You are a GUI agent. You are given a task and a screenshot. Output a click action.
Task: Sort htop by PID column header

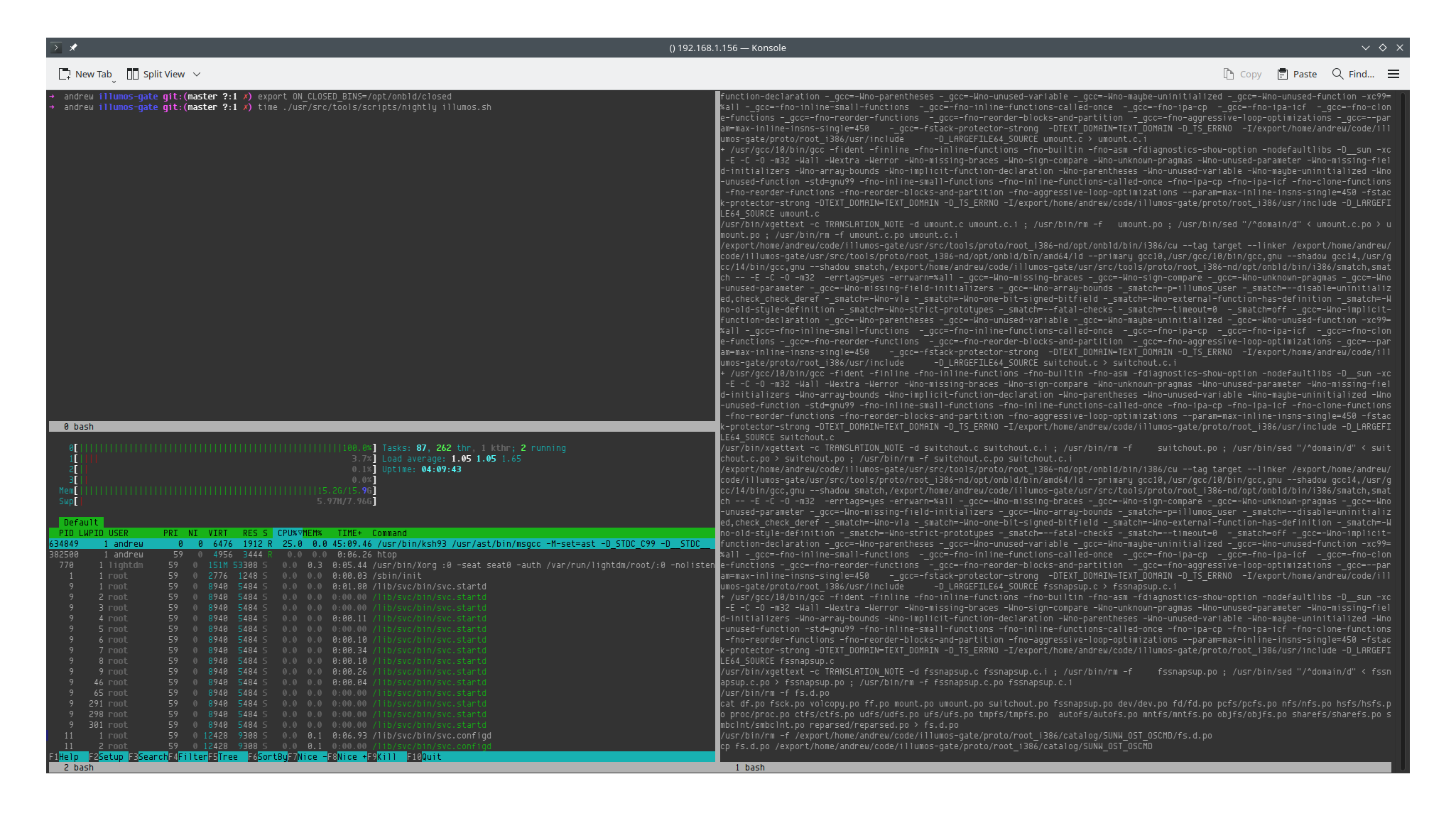click(66, 533)
